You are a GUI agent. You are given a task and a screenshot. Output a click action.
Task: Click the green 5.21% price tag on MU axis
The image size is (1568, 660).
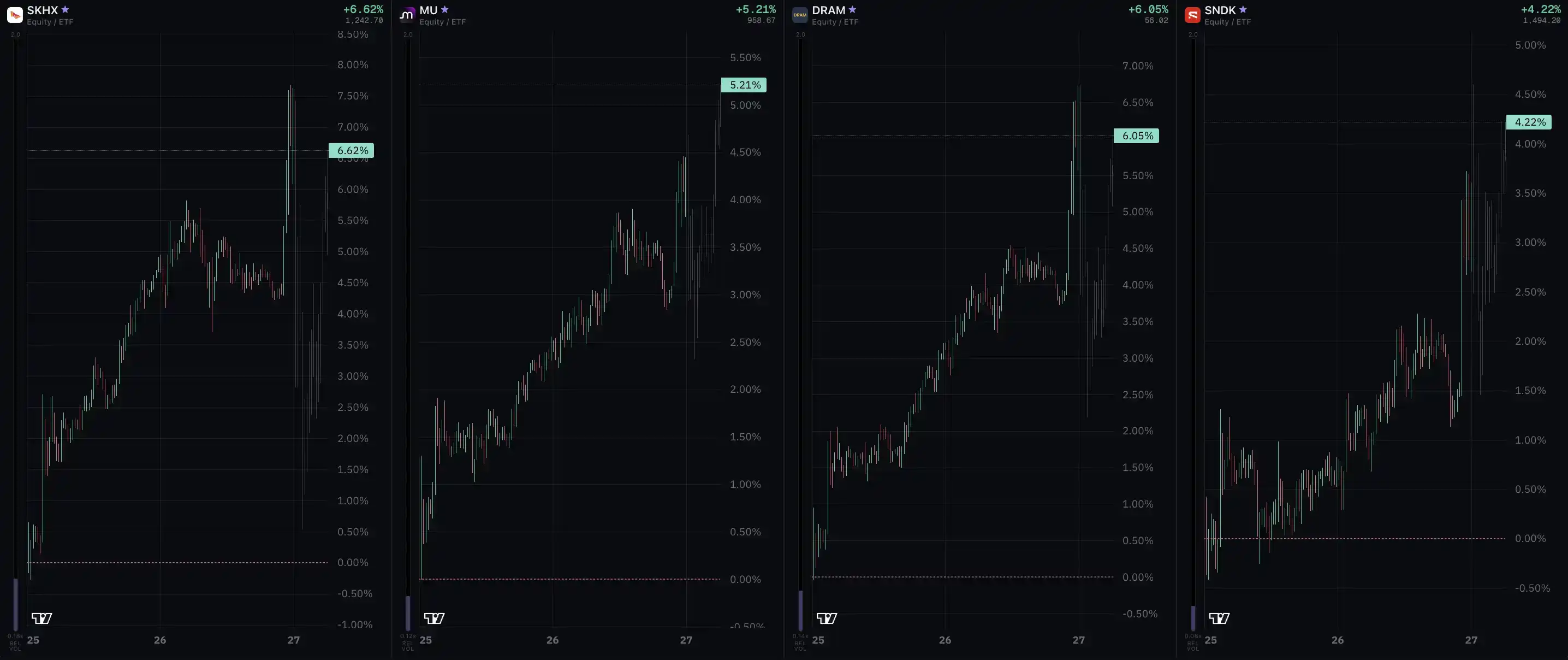tap(744, 85)
